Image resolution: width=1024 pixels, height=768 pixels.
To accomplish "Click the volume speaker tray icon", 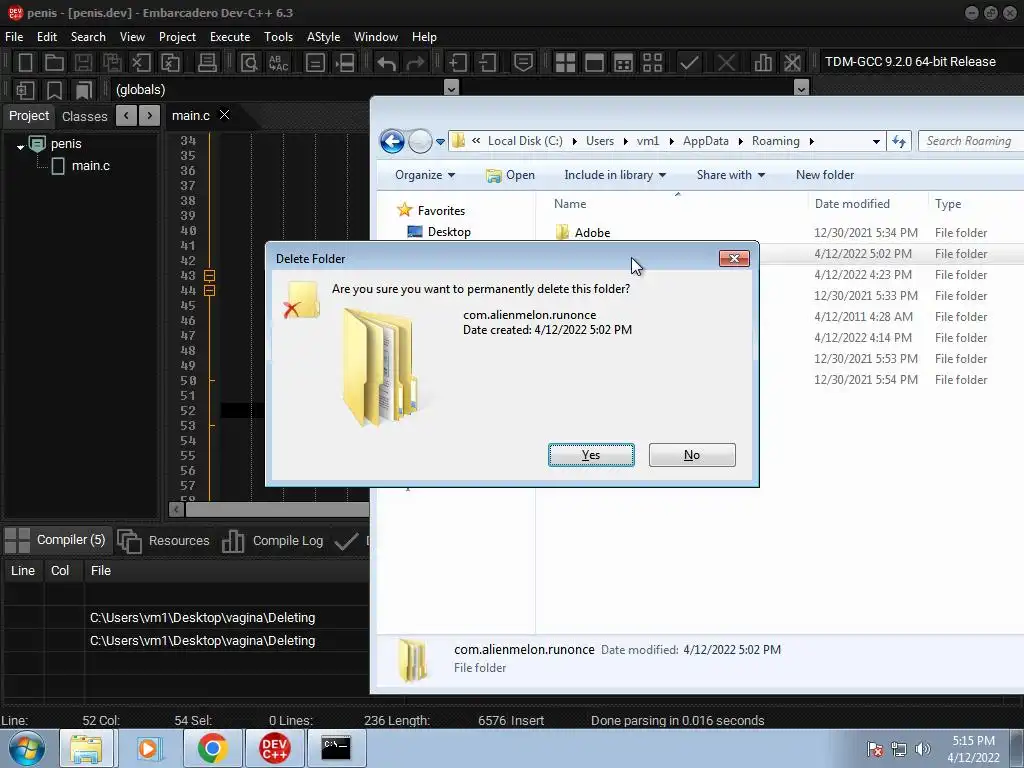I will click(923, 749).
